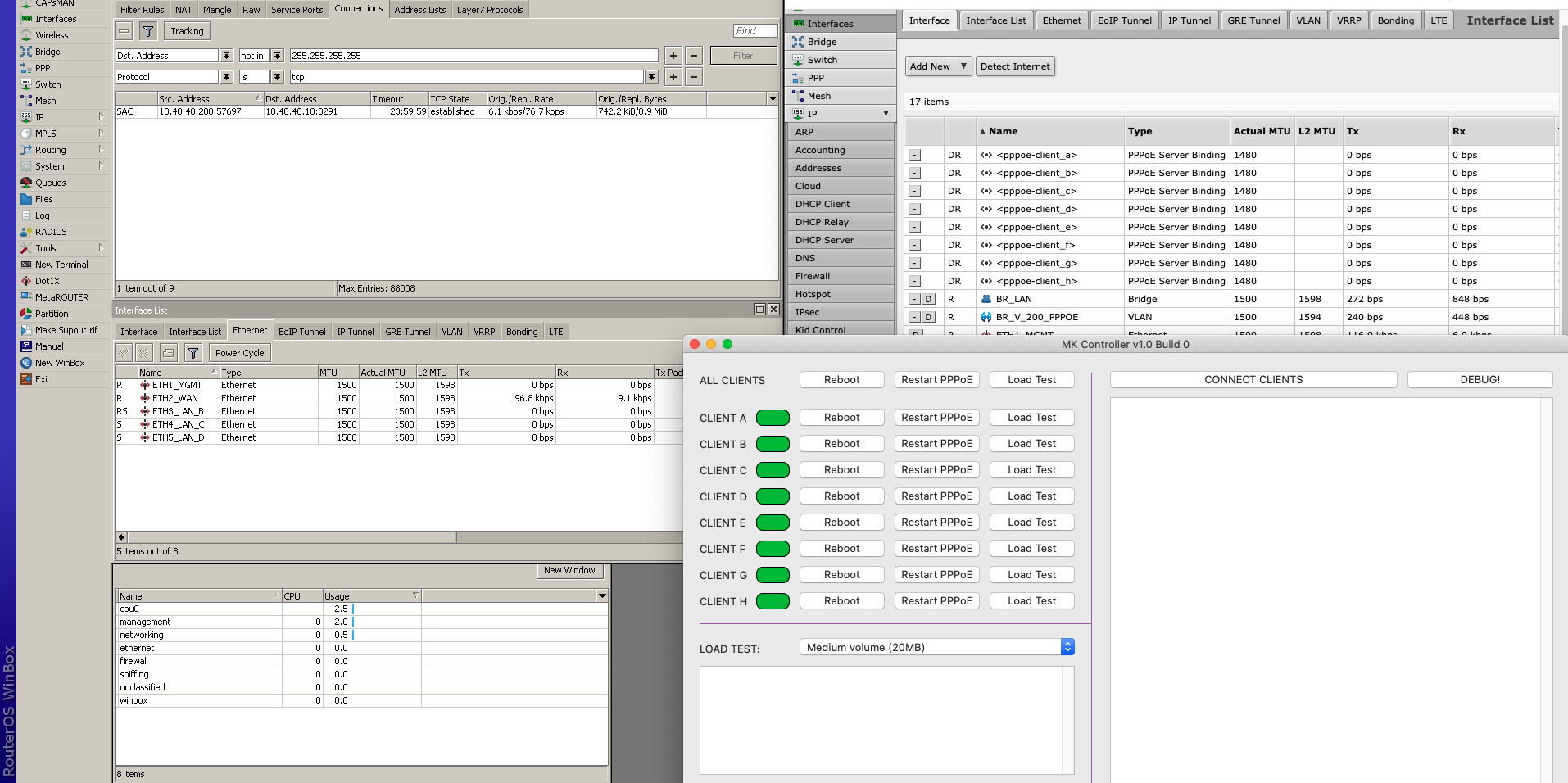Click the CLIENT A green status indicator

pos(773,418)
